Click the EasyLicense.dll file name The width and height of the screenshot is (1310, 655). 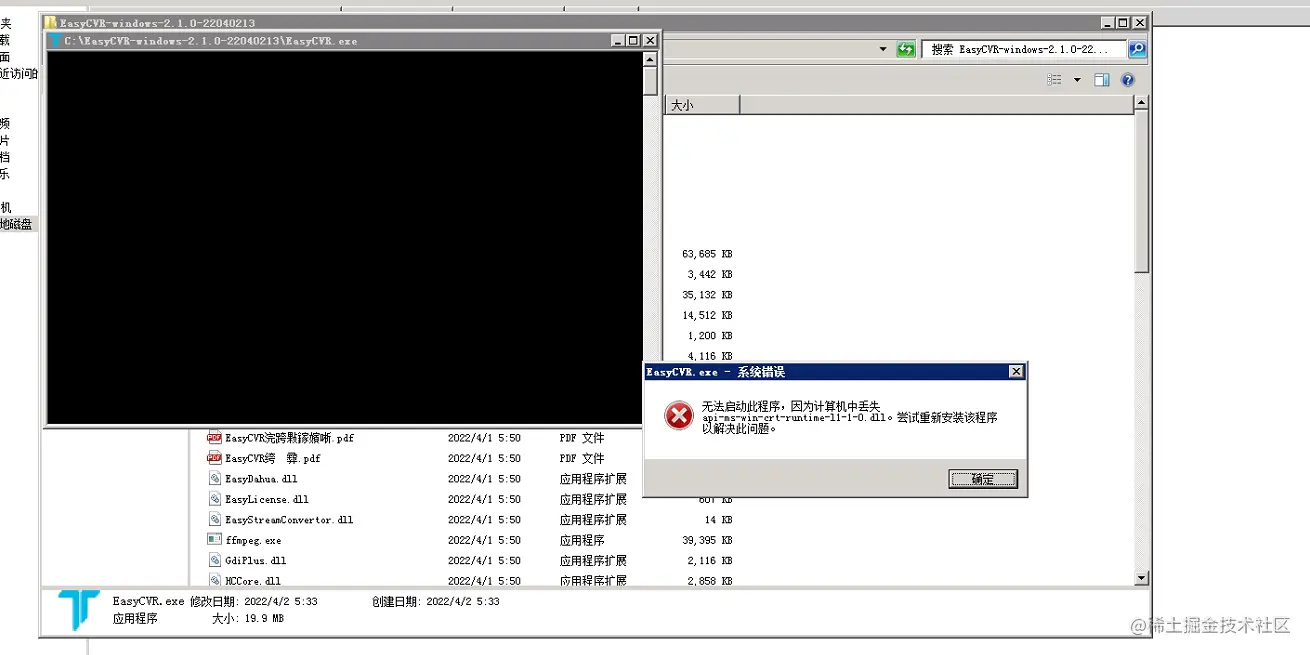(x=267, y=499)
